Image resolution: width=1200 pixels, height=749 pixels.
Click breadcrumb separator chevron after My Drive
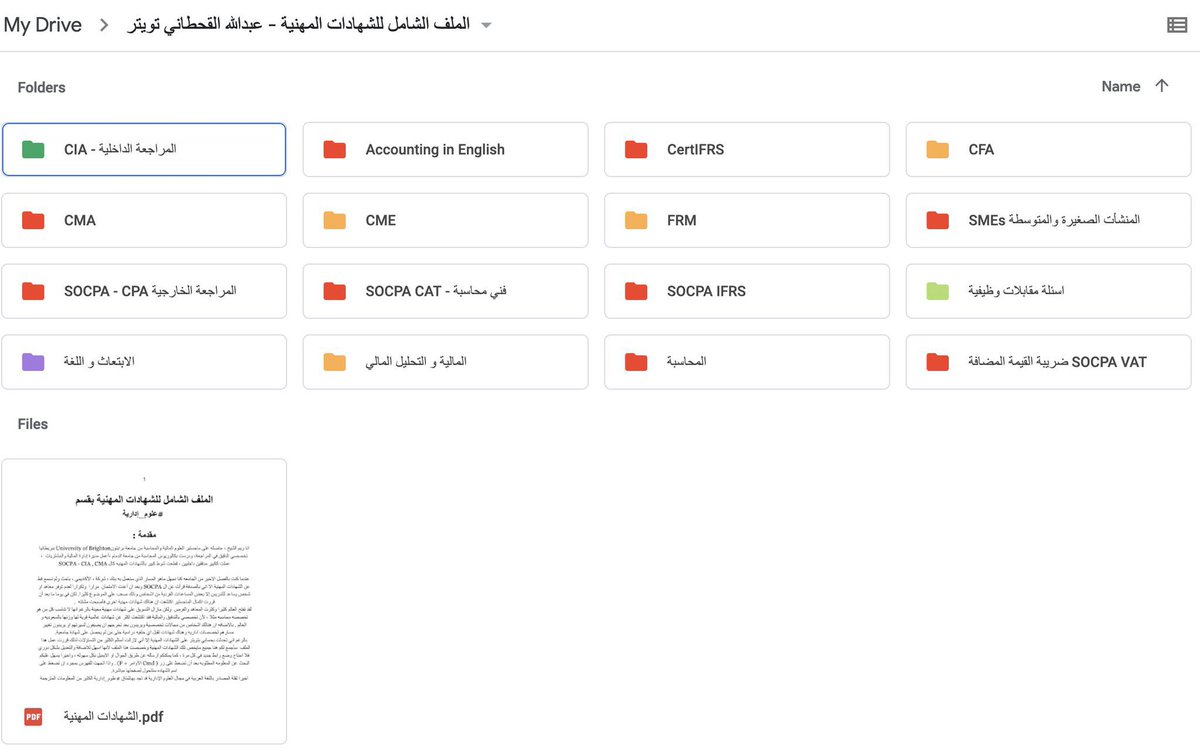pyautogui.click(x=104, y=25)
